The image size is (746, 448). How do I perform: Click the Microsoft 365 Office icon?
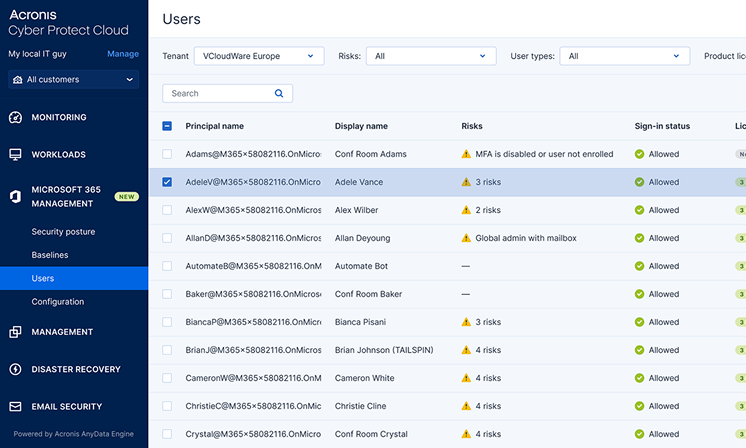(15, 196)
